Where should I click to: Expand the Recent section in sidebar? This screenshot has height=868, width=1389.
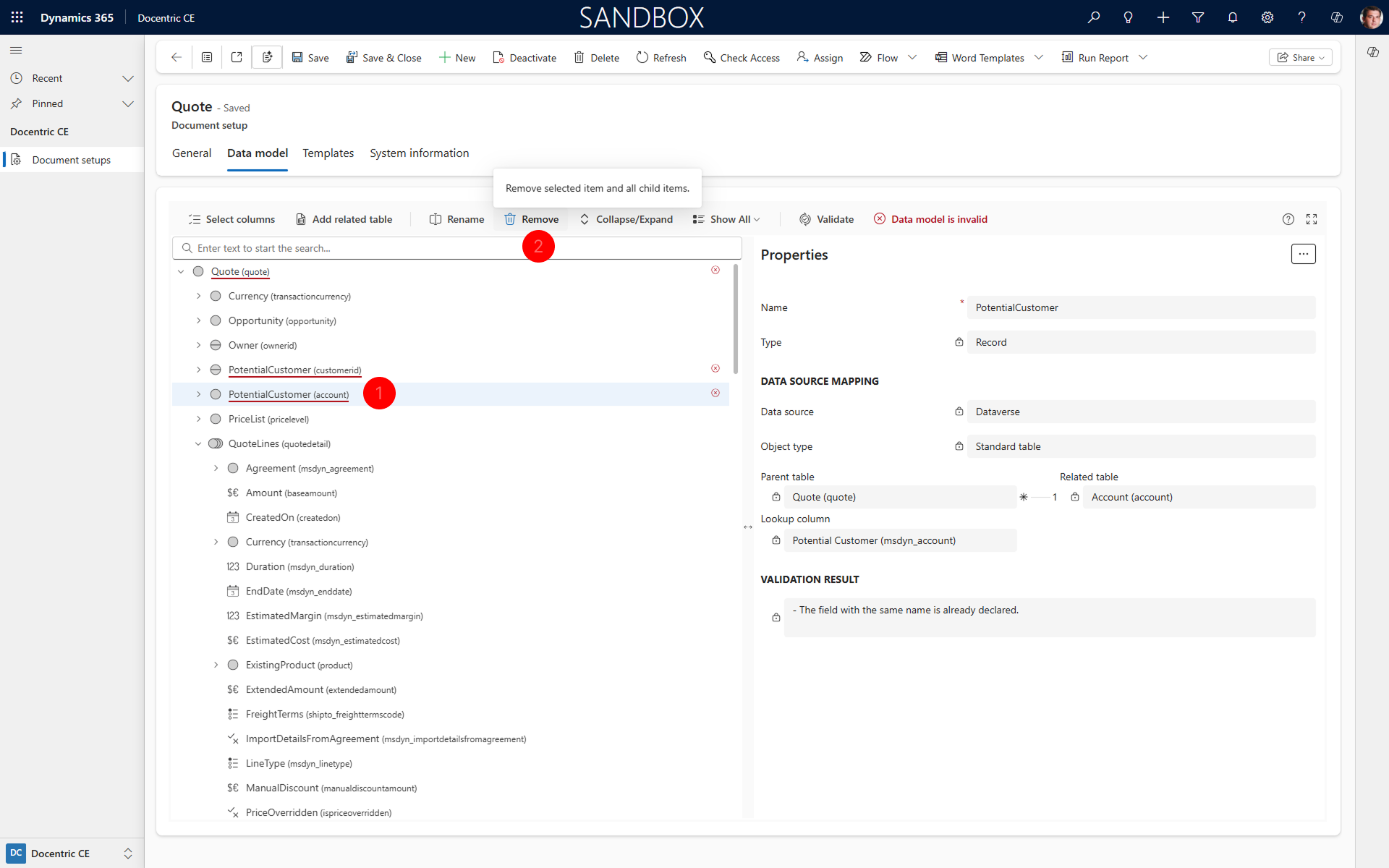pyautogui.click(x=128, y=78)
